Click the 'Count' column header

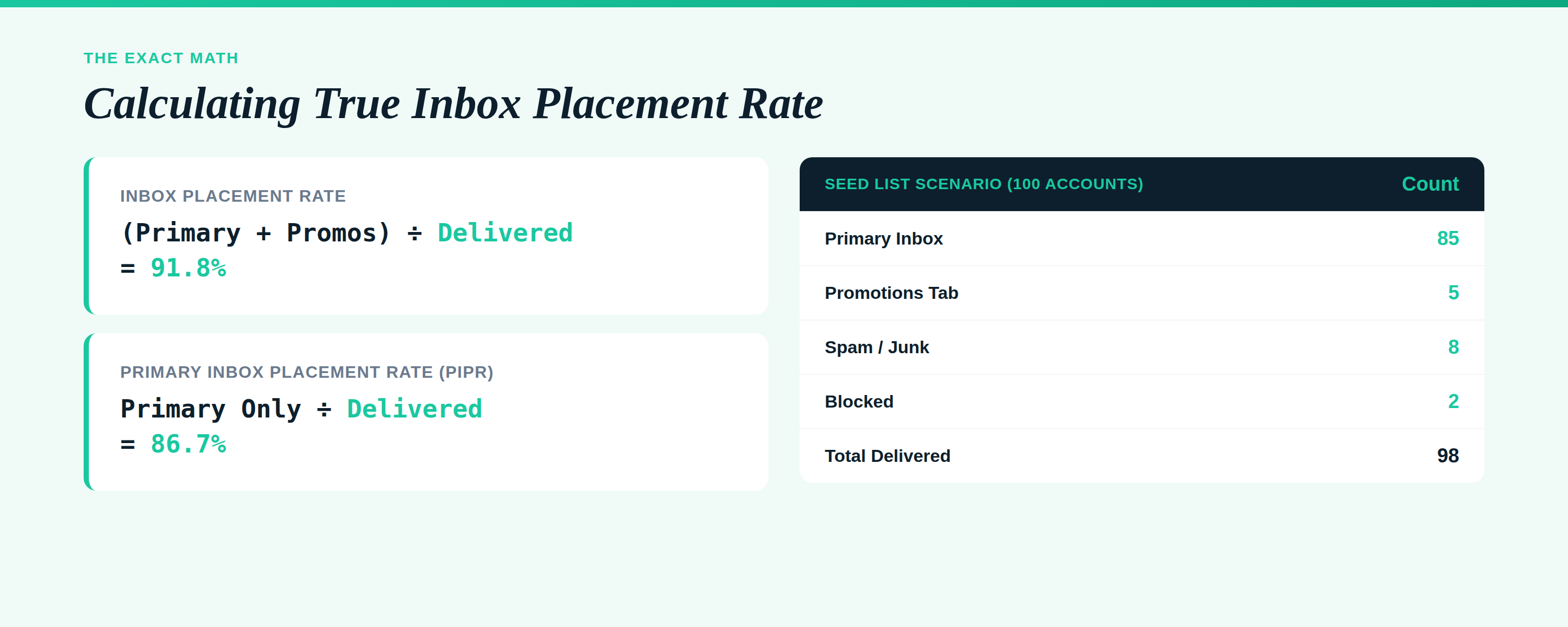(1430, 184)
